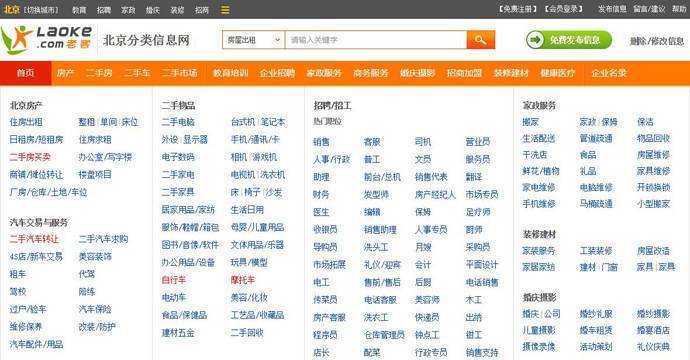Open the 家政服务 navigation tab

pyautogui.click(x=324, y=73)
